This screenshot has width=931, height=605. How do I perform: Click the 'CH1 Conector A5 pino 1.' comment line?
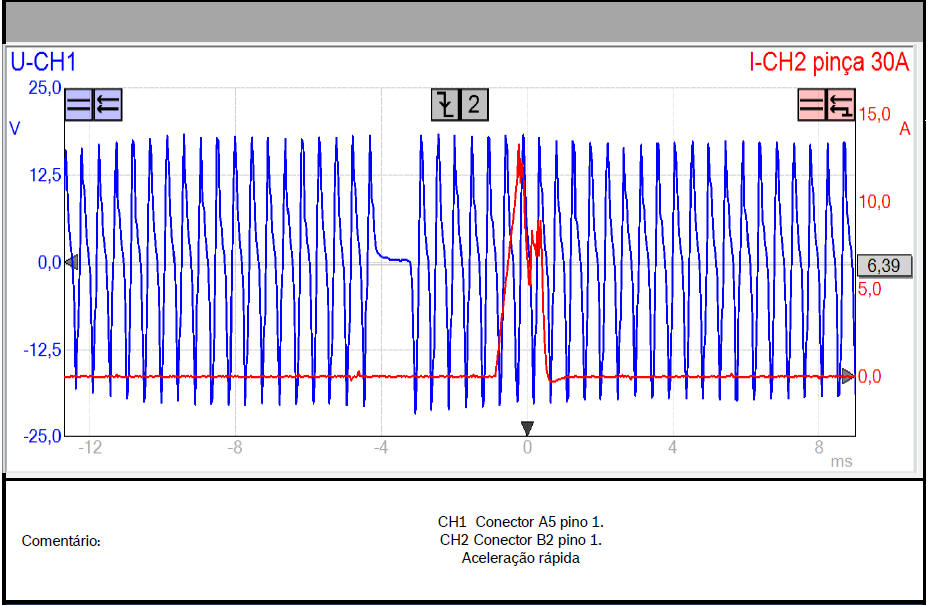pos(520,522)
